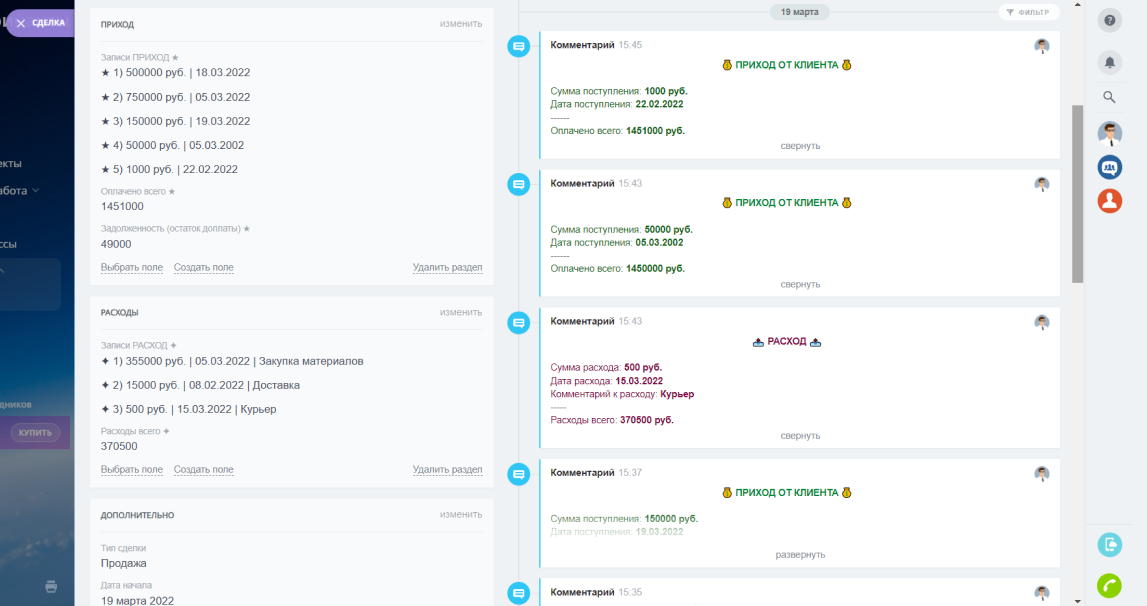This screenshot has height=606, width=1147.
Task: Open the help question mark icon
Action: click(x=1109, y=20)
